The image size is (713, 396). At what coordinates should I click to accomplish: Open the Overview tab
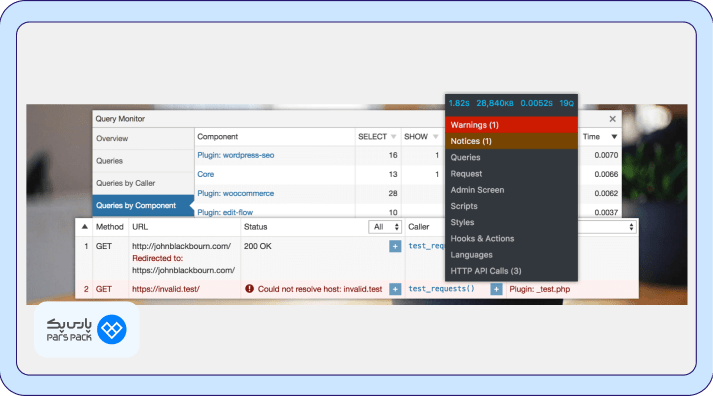(x=143, y=139)
